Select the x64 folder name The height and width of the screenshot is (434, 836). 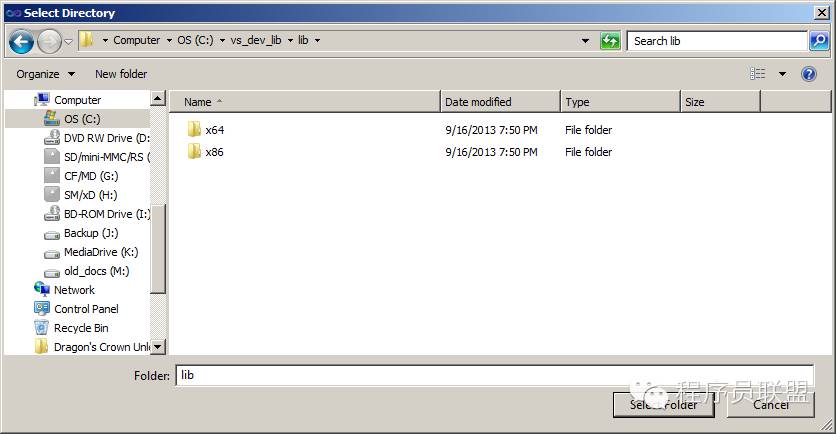pos(215,130)
